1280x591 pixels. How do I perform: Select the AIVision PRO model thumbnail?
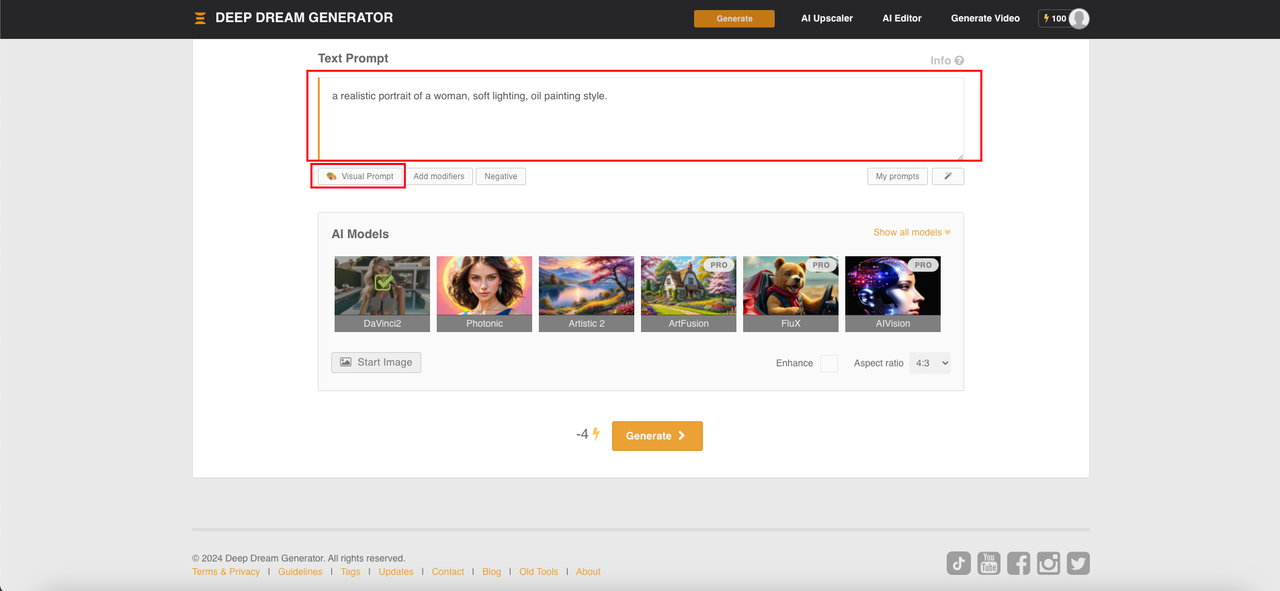(892, 294)
